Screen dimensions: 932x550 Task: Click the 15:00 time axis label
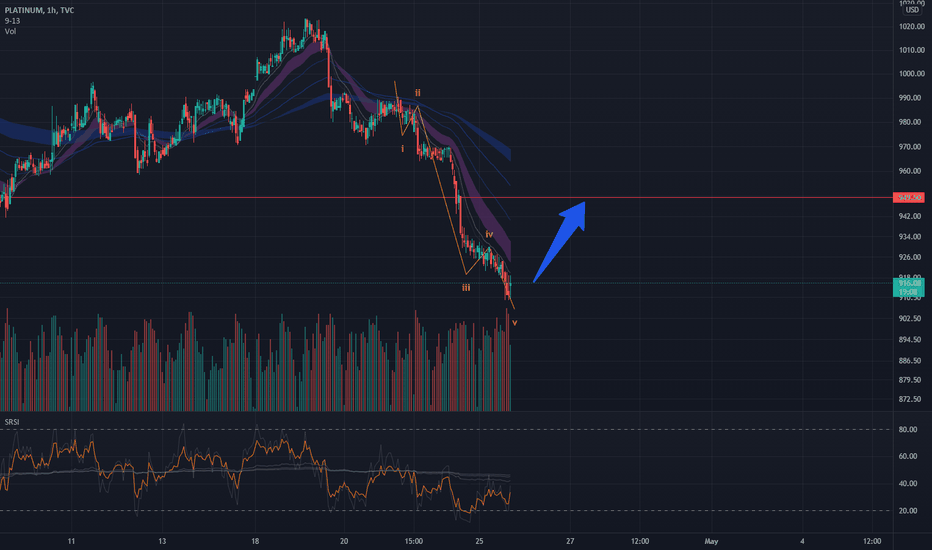pyautogui.click(x=414, y=541)
